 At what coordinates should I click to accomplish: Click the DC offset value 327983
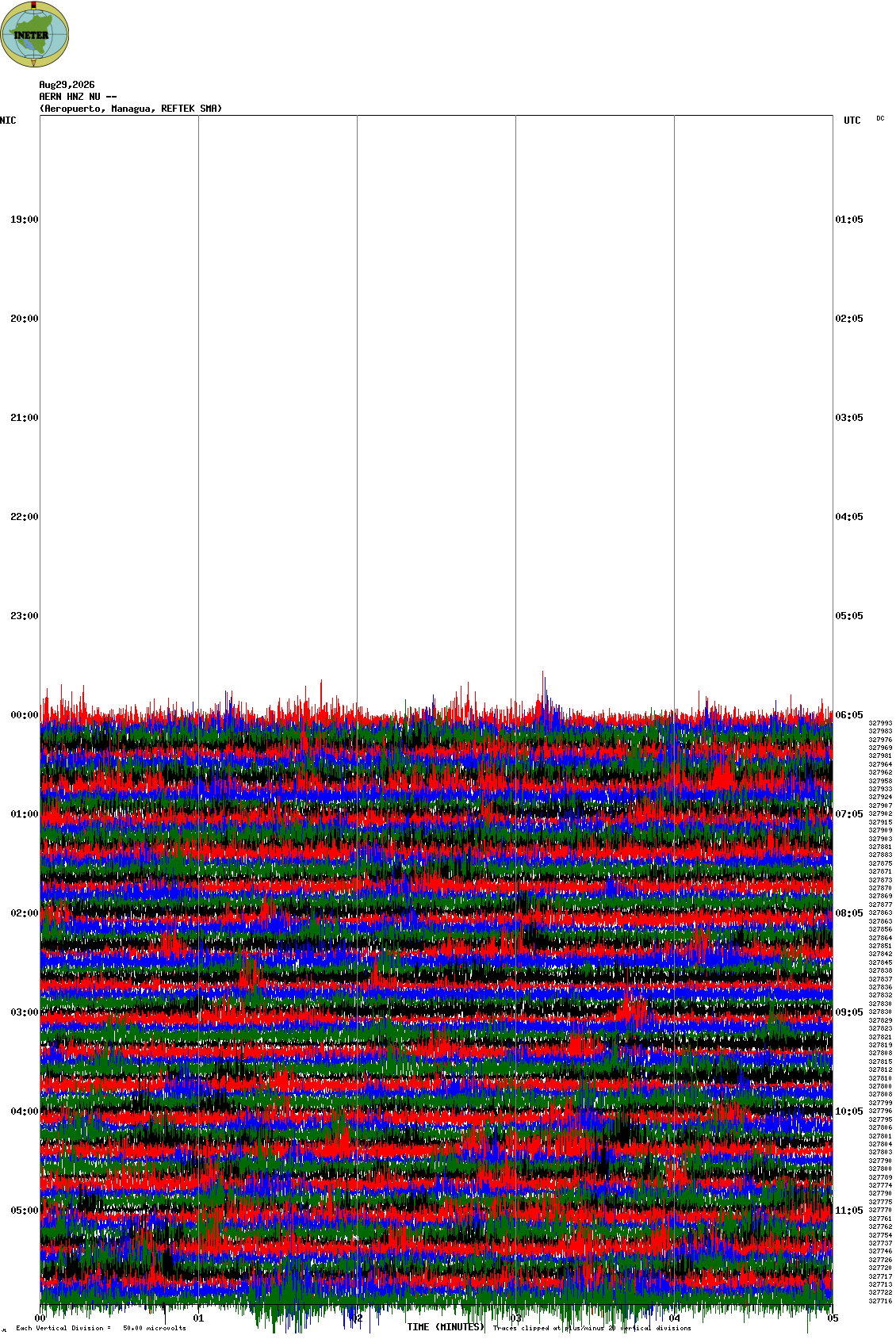pos(880,731)
